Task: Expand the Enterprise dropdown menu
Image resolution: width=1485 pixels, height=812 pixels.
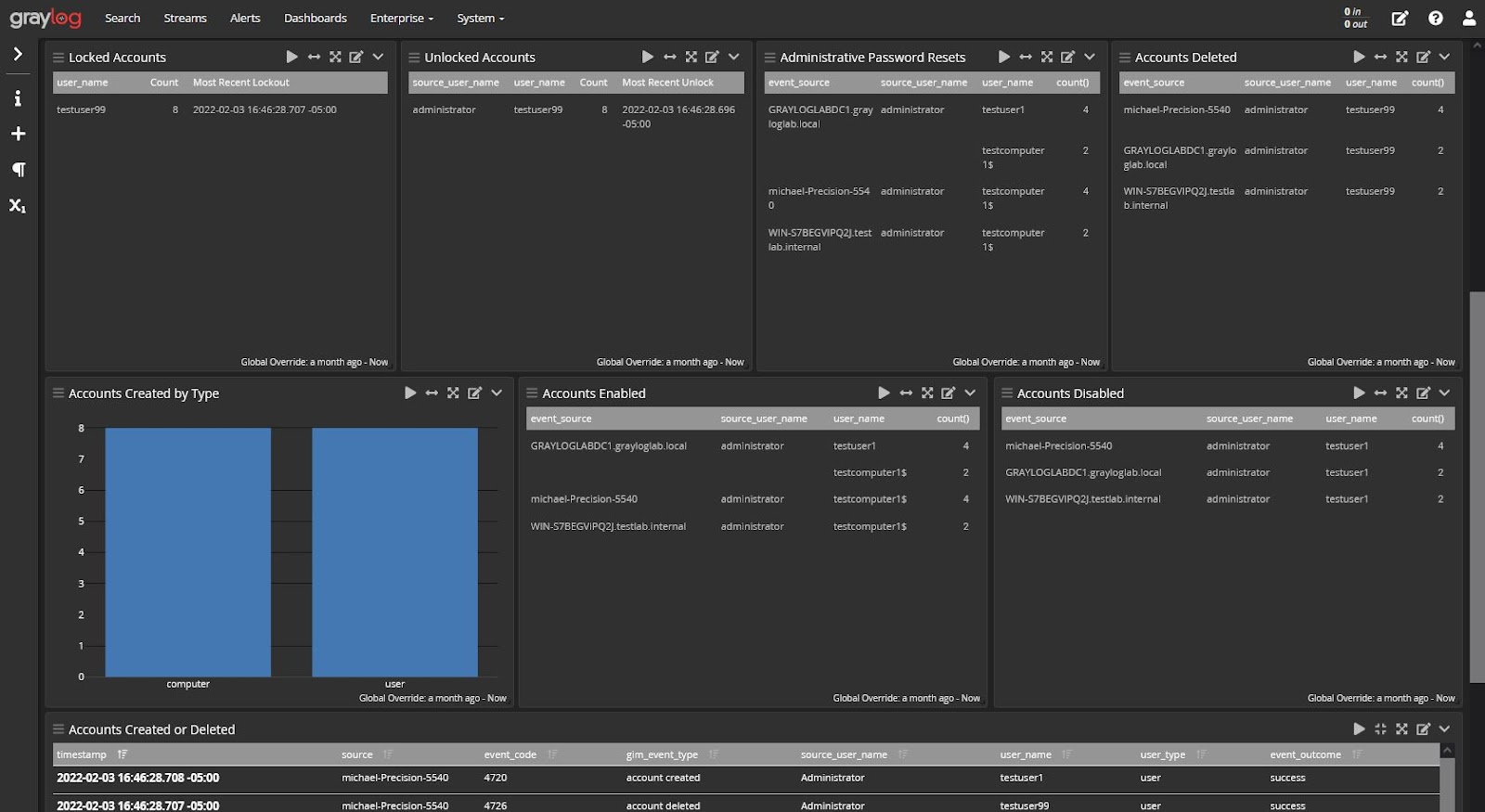Action: click(401, 19)
